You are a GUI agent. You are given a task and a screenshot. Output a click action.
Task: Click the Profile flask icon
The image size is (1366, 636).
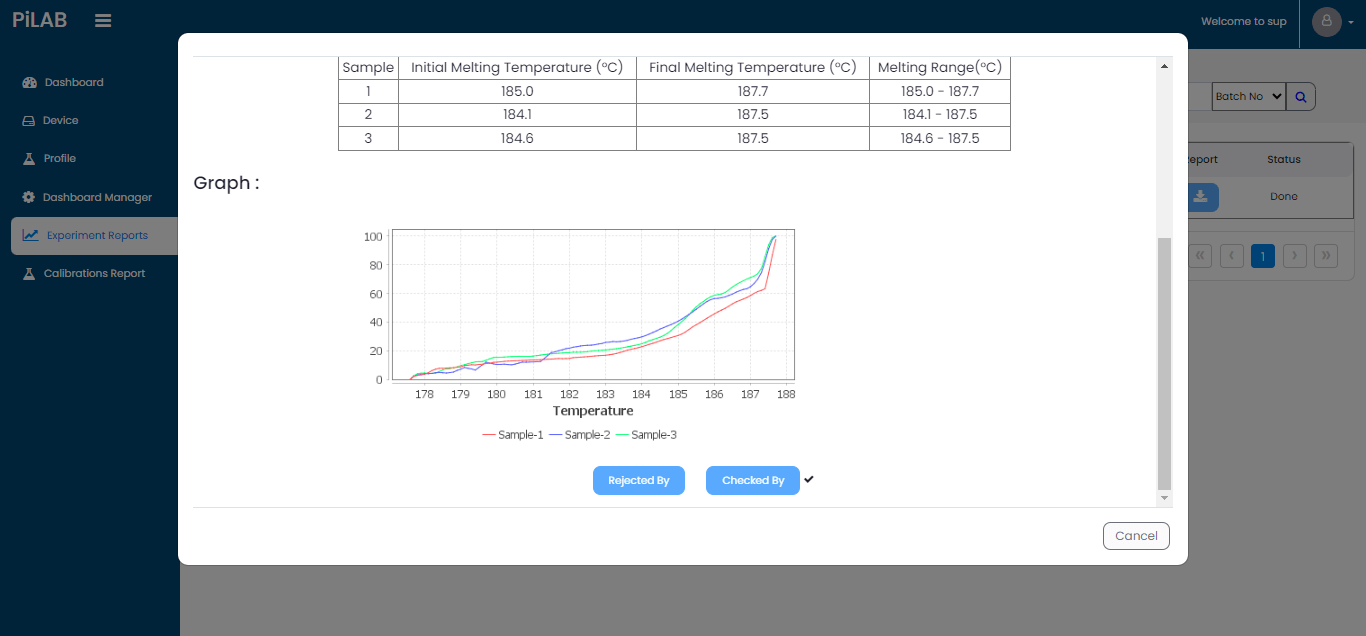[29, 158]
